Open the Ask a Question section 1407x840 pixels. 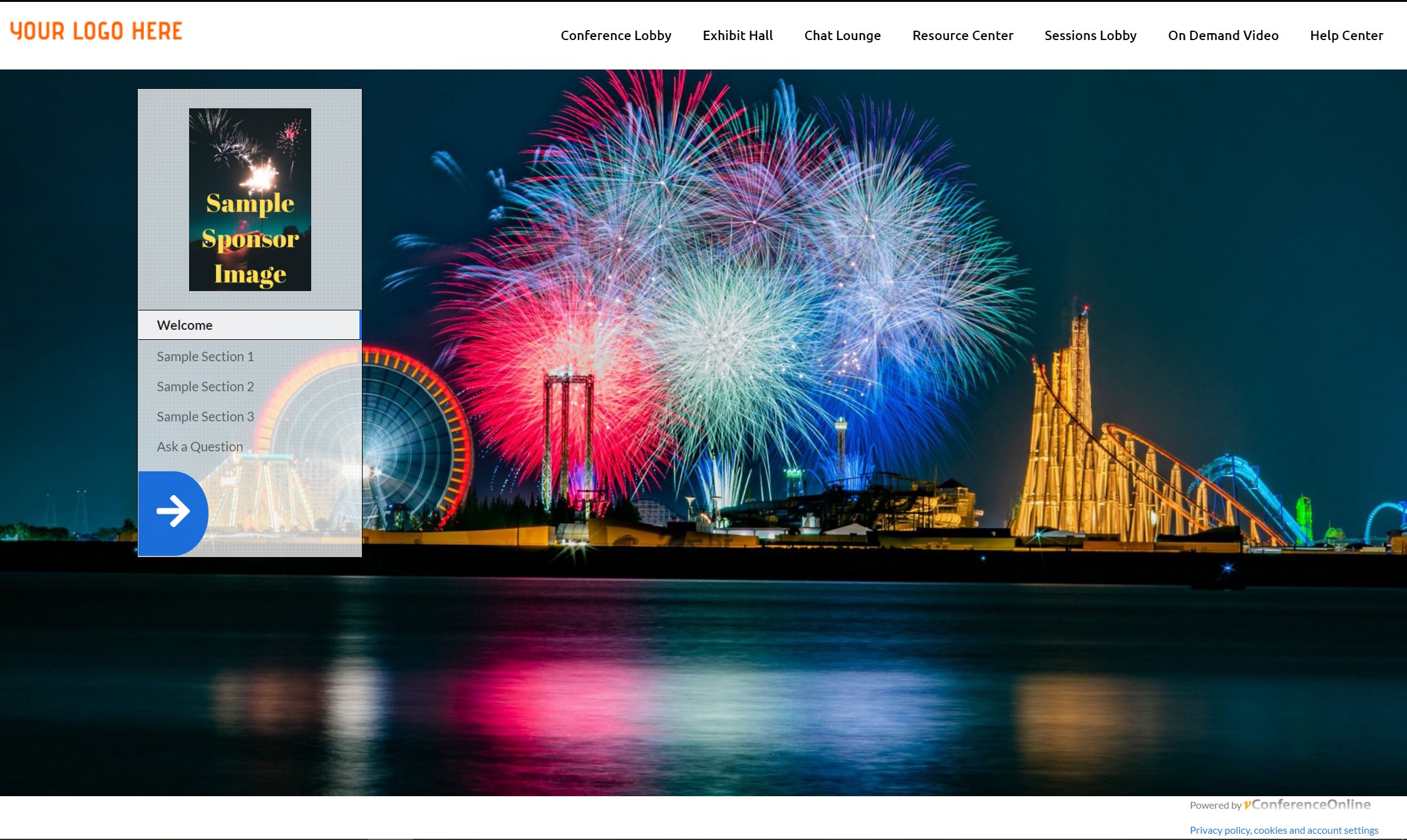pos(200,447)
